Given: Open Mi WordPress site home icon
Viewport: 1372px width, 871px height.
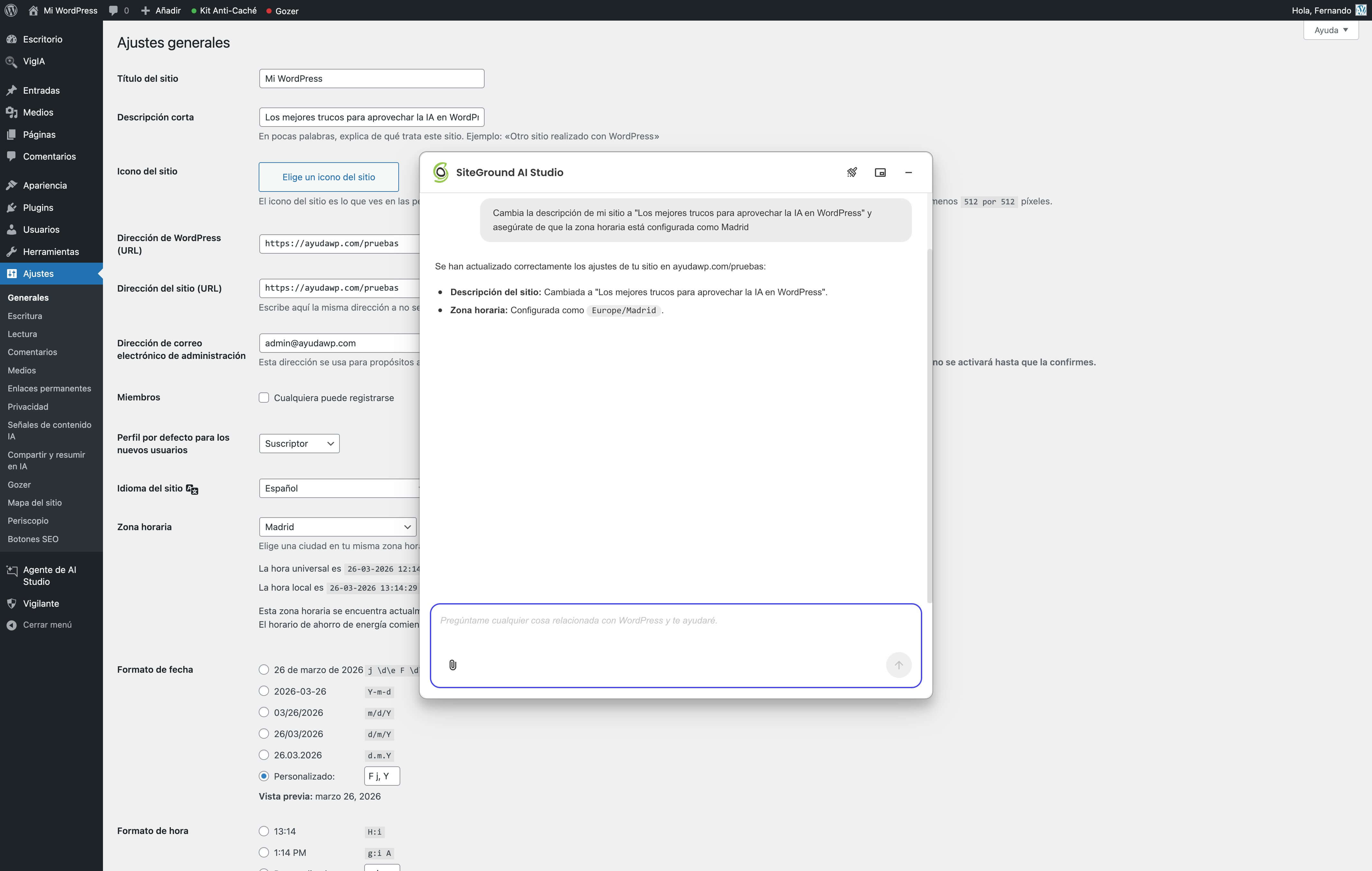Looking at the screenshot, I should [33, 10].
